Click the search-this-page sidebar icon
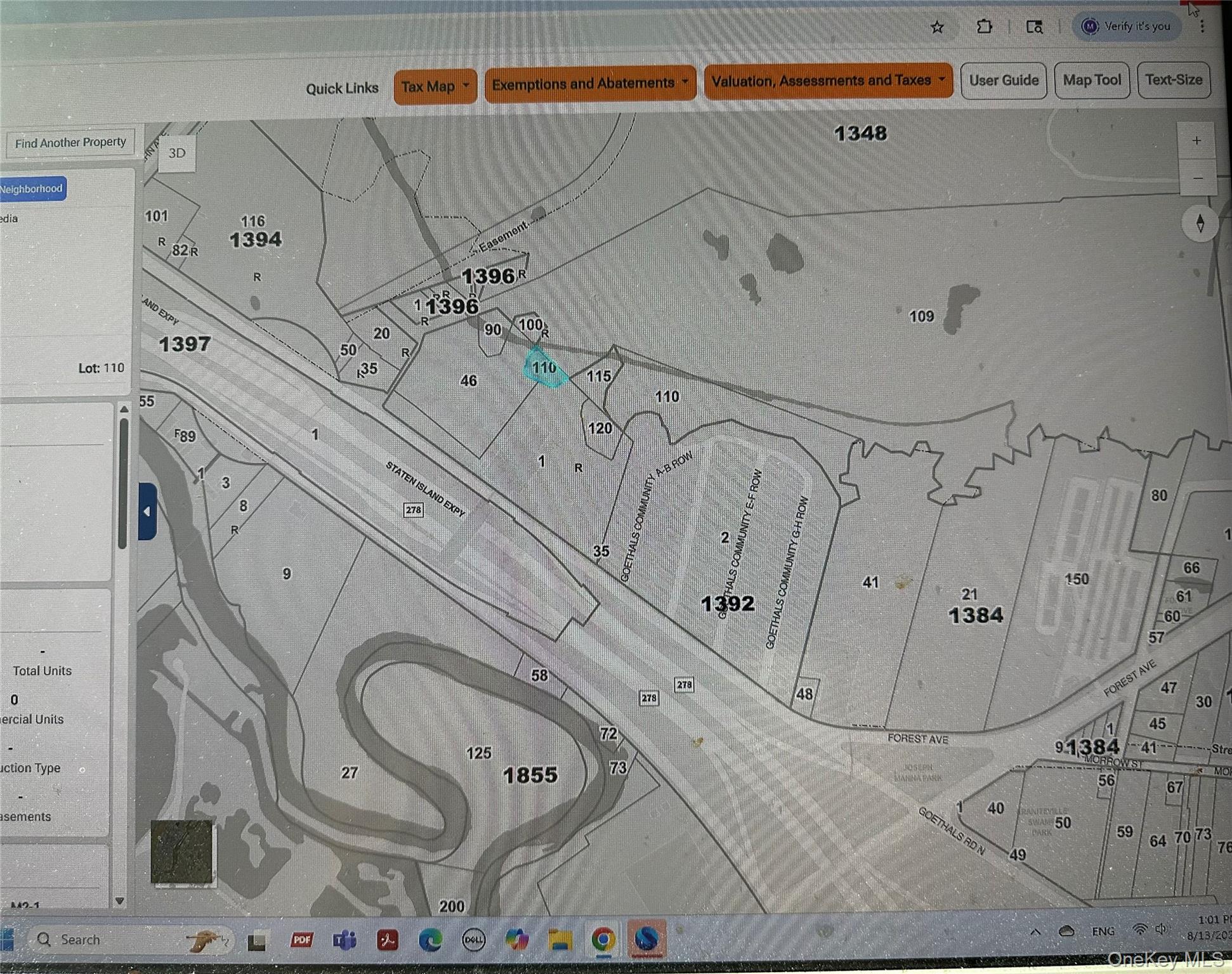 coord(1035,28)
